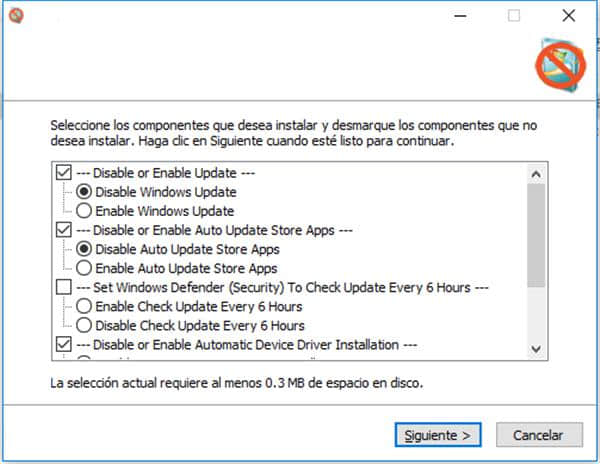Uncheck the Disable or Enable Update checkbox
The width and height of the screenshot is (600, 464).
pyautogui.click(x=65, y=173)
